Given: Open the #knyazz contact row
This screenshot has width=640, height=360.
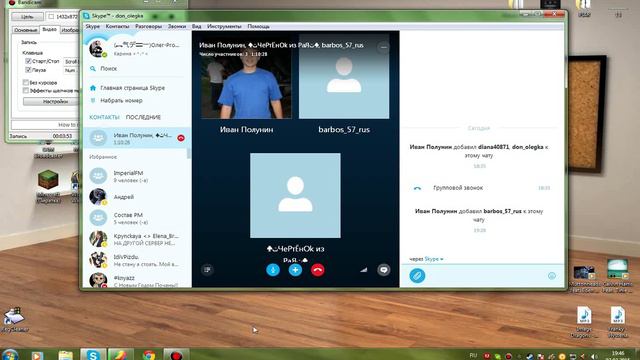Looking at the screenshot, I should [x=136, y=281].
